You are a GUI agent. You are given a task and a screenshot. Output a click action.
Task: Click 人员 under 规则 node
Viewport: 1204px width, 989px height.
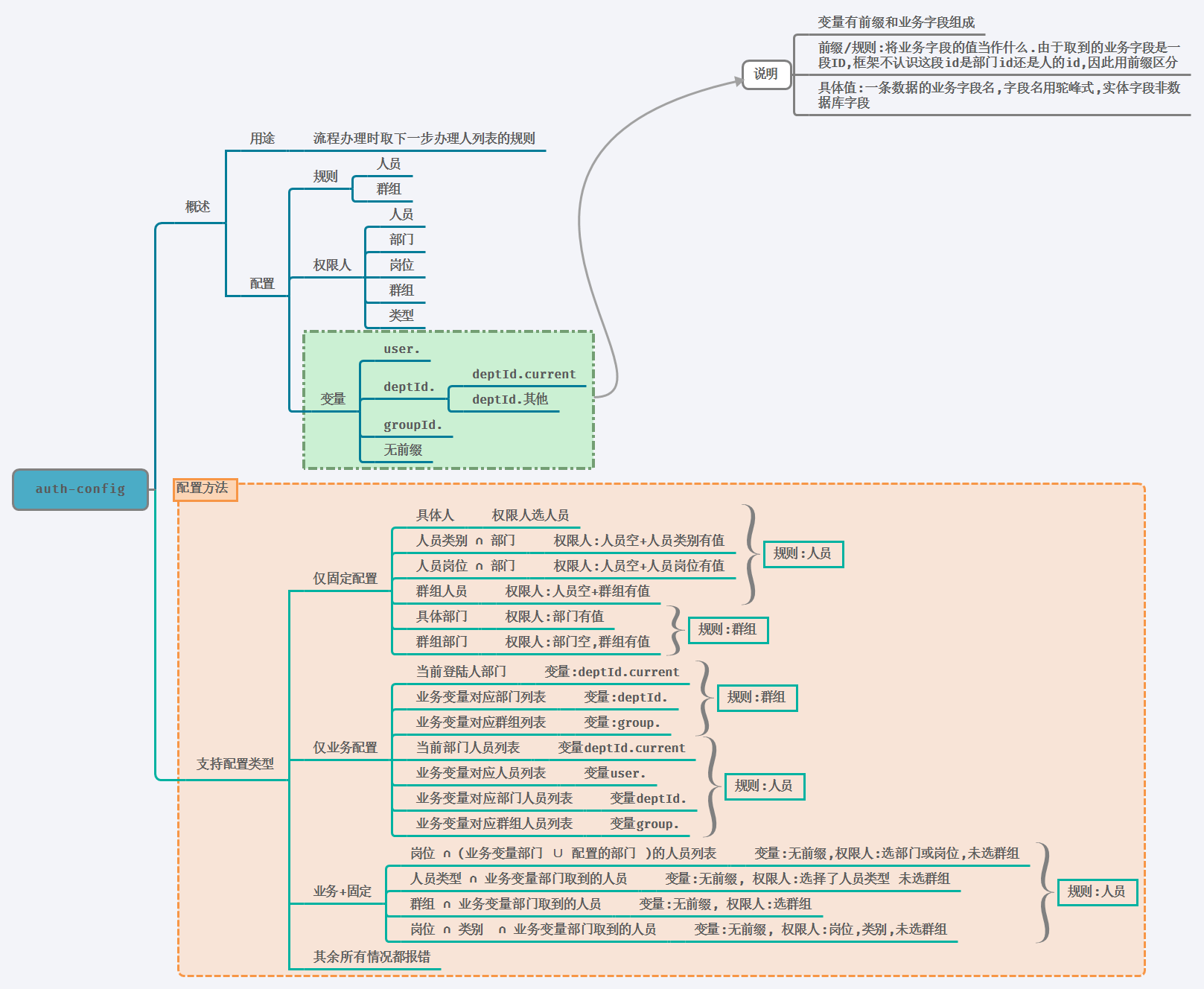pos(389,164)
